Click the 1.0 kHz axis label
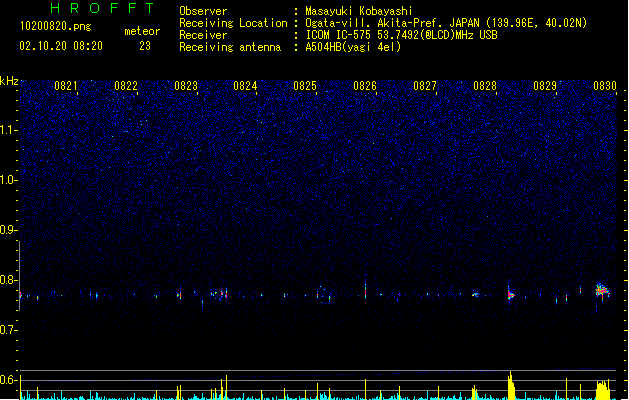This screenshot has width=629, height=400. 8,180
